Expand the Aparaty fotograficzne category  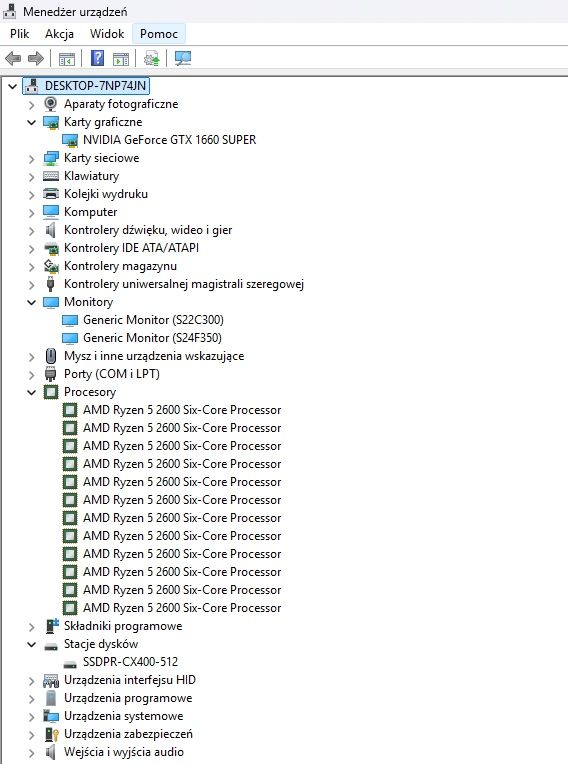(32, 104)
